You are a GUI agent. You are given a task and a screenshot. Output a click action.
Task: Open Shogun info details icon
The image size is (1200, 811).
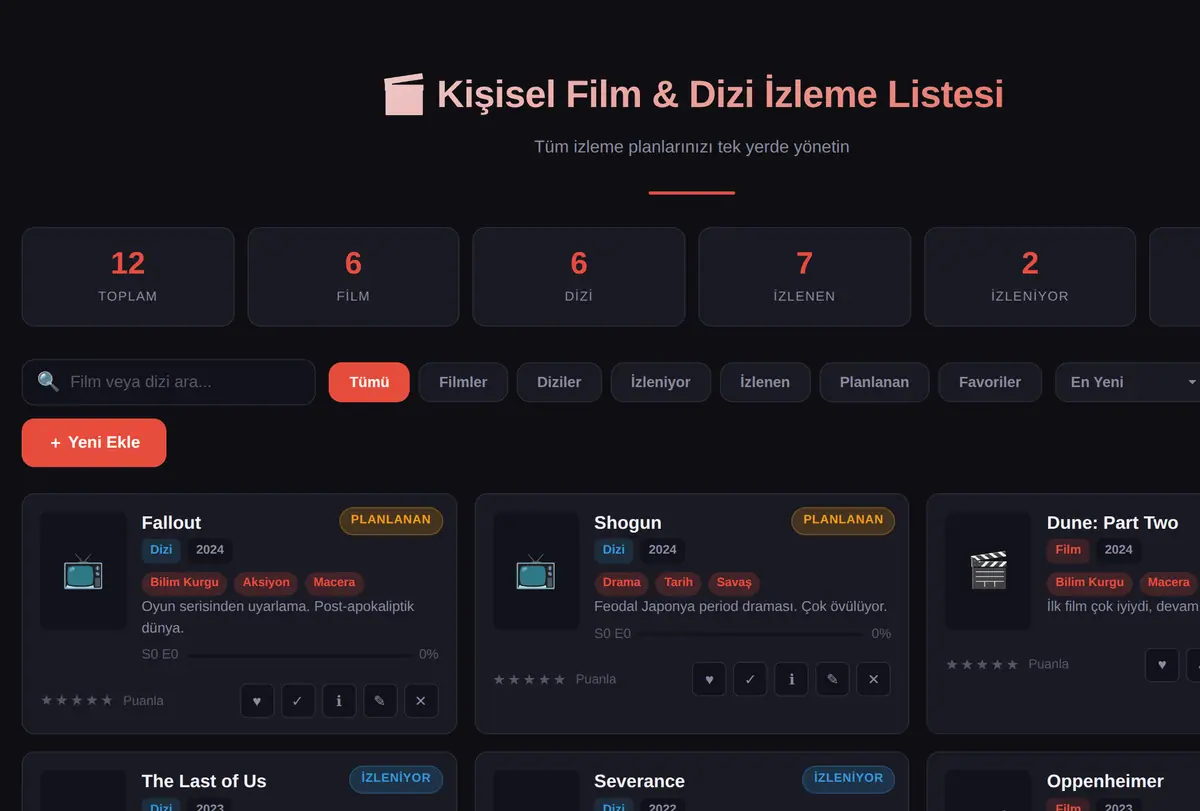point(791,679)
